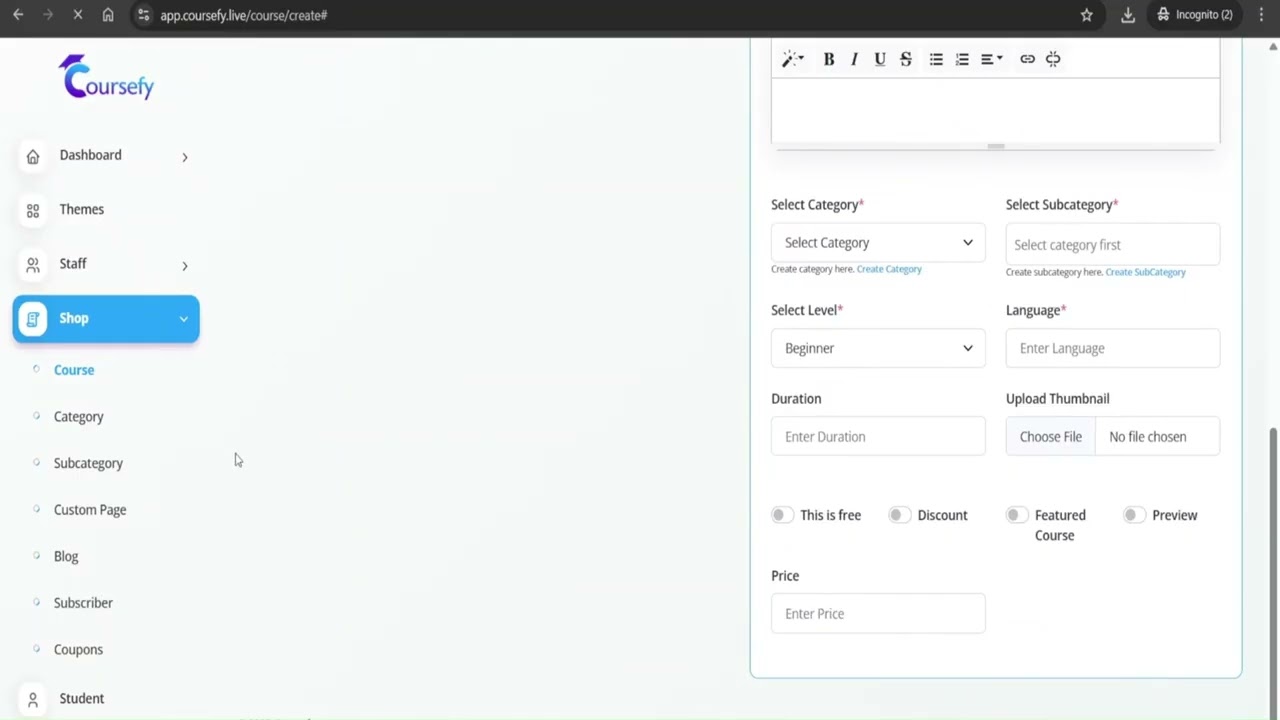Image resolution: width=1280 pixels, height=720 pixels.
Task: Follow the Create SubCategory link
Action: coord(1145,272)
